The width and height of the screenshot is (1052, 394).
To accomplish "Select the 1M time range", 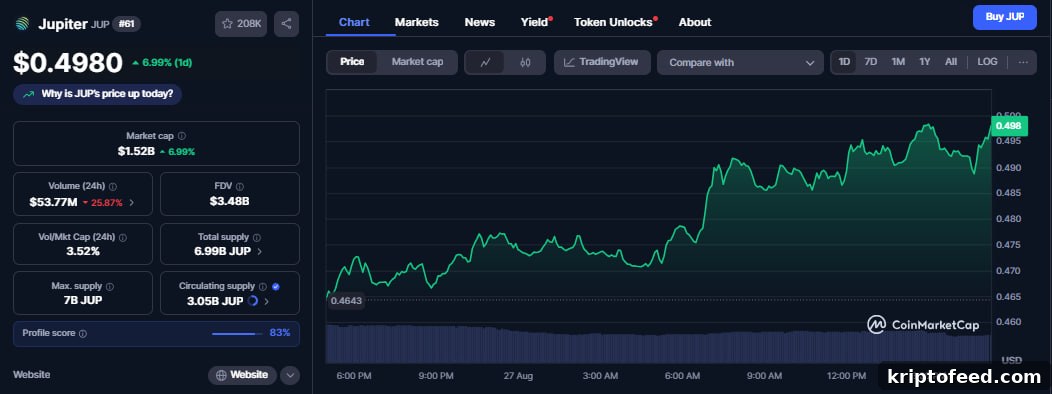I will pos(898,62).
